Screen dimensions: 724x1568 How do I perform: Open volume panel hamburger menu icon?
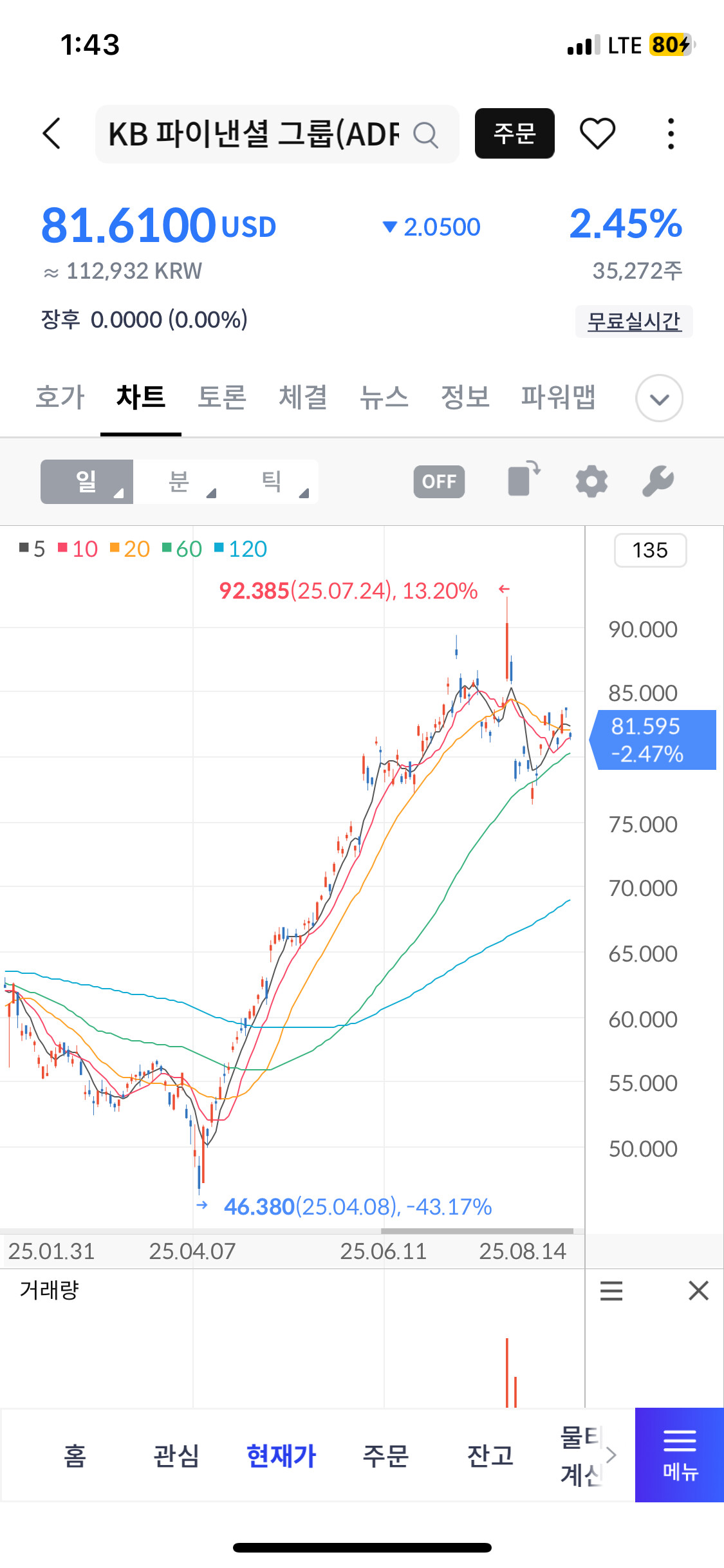click(611, 1291)
